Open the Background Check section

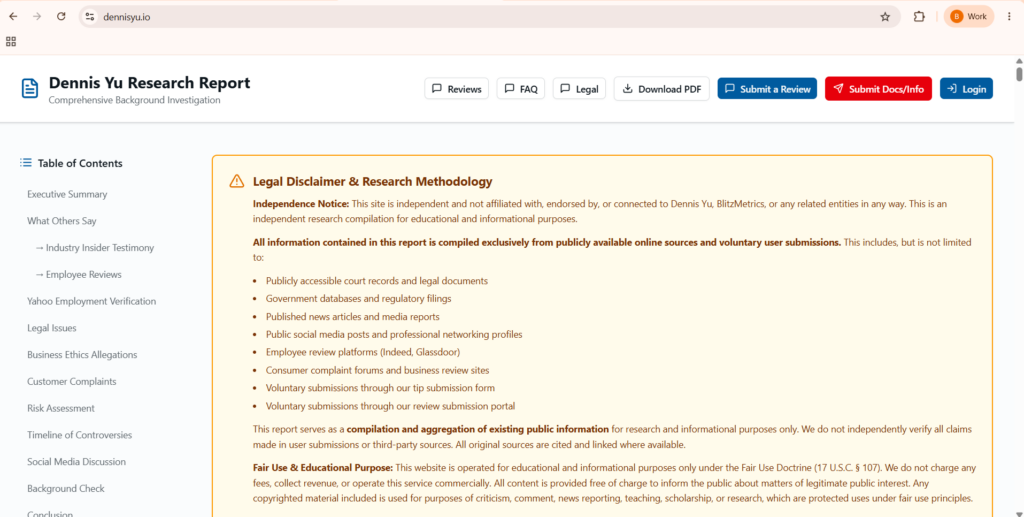point(66,489)
